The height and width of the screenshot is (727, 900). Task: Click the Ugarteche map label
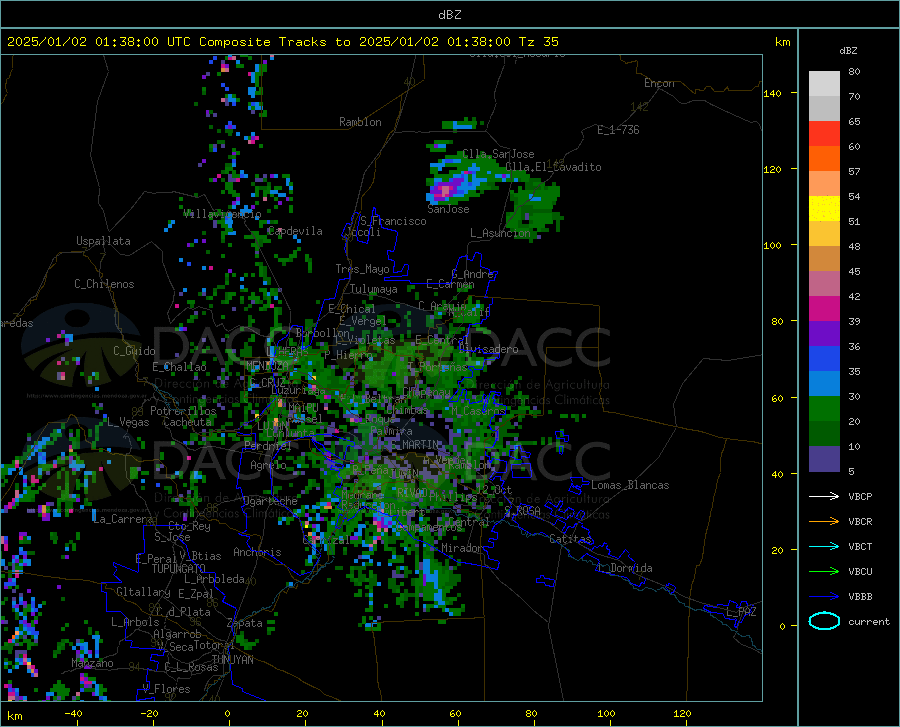(x=270, y=501)
